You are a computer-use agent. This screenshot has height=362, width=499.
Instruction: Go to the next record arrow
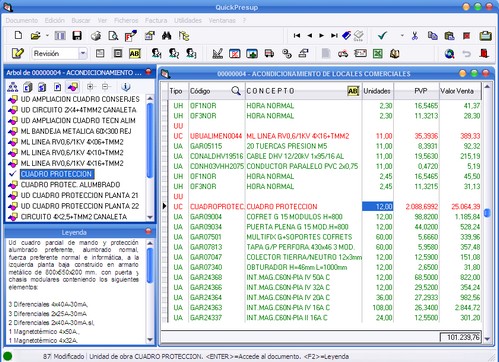click(x=321, y=35)
